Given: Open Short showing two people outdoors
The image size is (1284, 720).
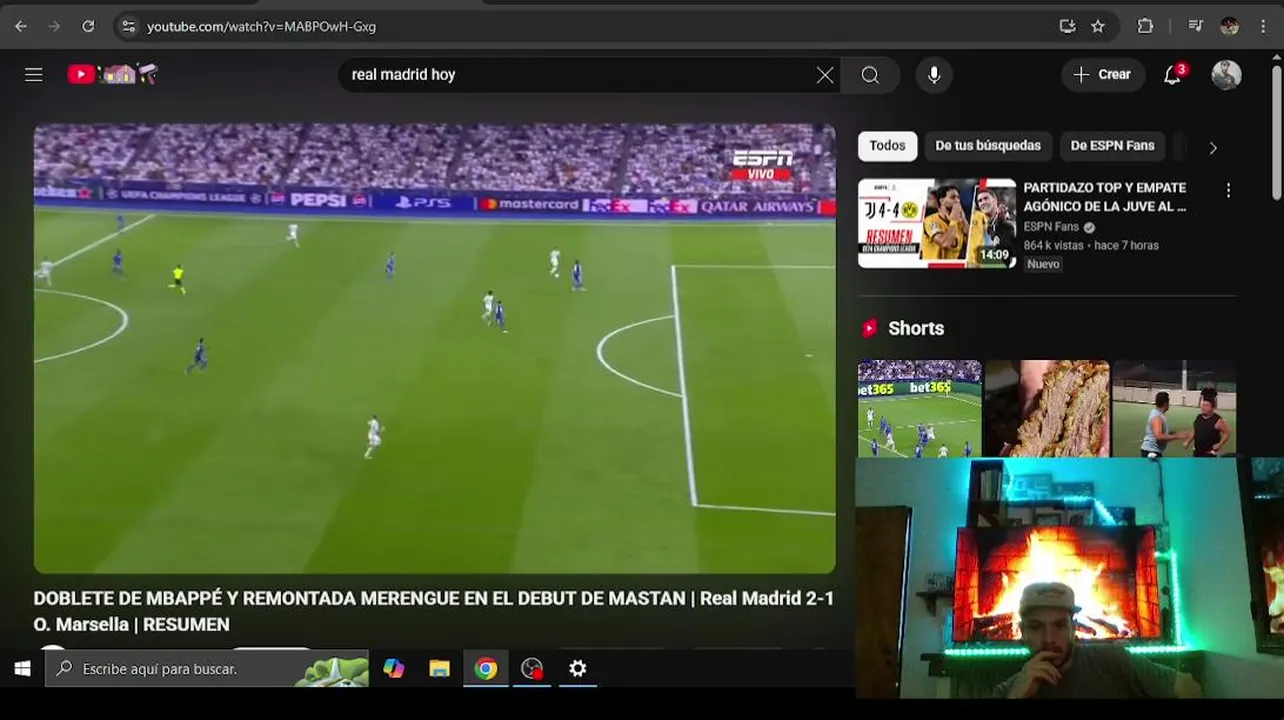Looking at the screenshot, I should [x=1174, y=408].
